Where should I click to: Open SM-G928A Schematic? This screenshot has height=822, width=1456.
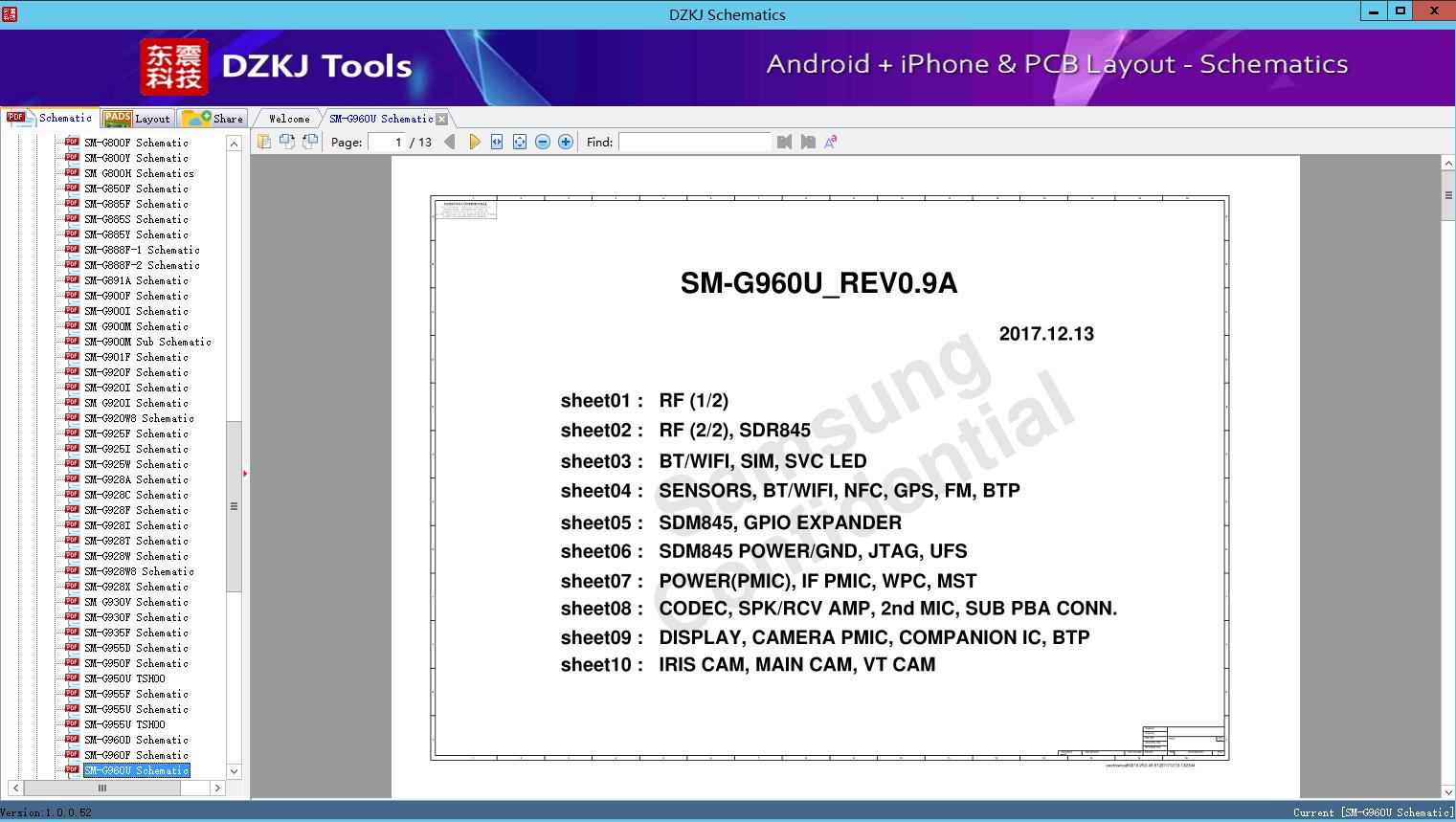tap(136, 479)
